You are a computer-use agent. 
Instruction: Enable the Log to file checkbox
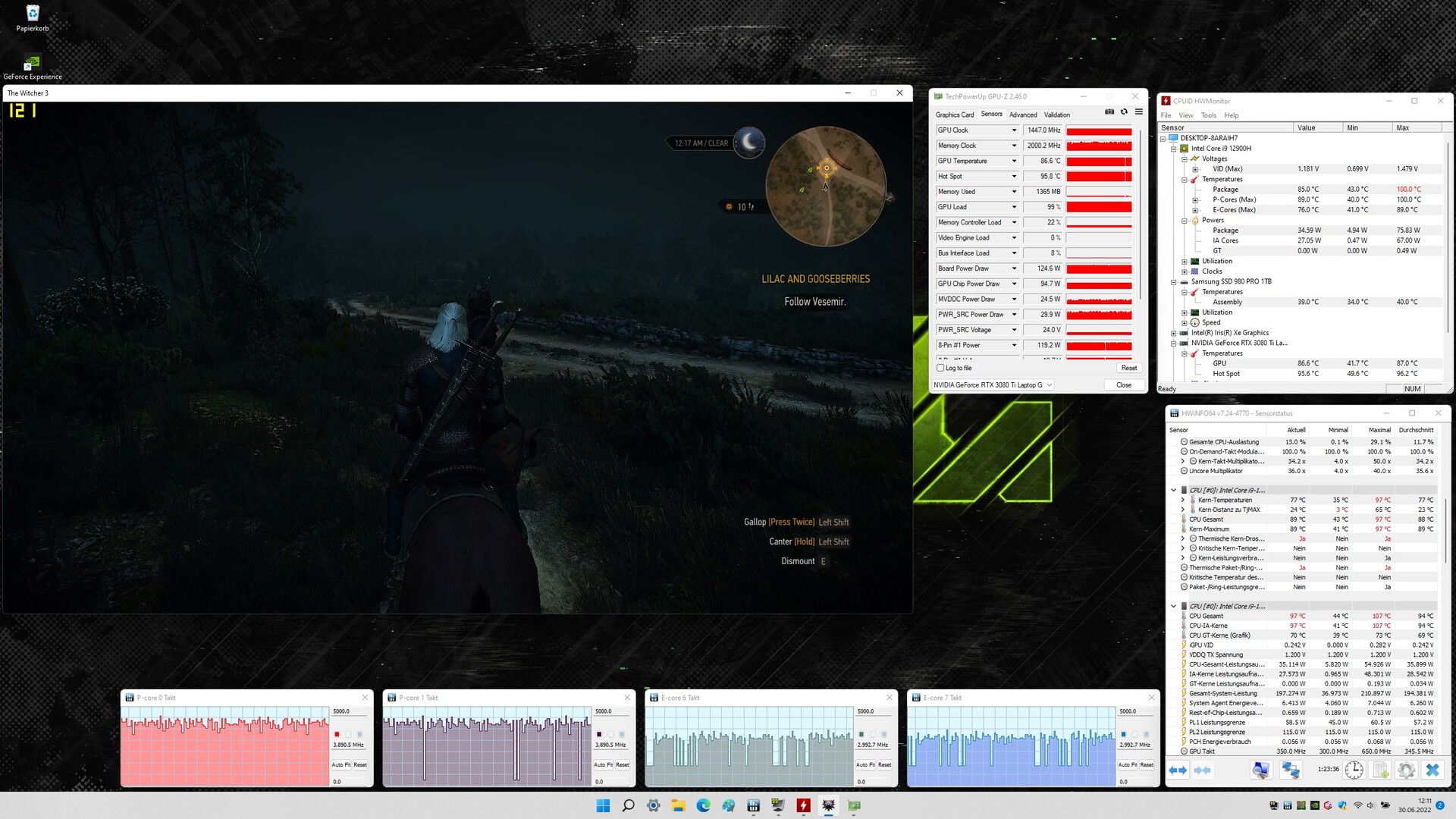tap(941, 368)
